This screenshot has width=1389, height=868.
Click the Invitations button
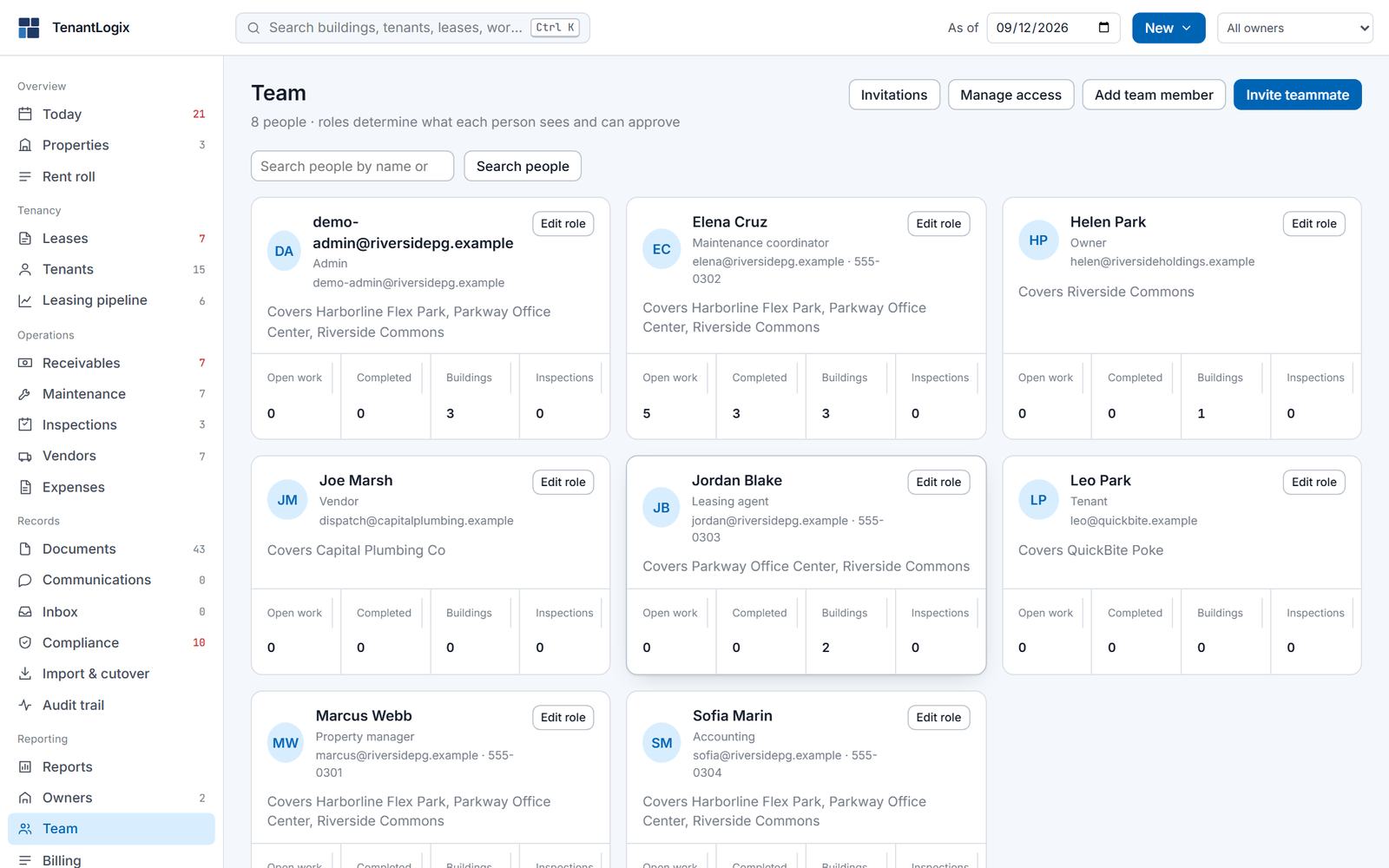pos(893,95)
